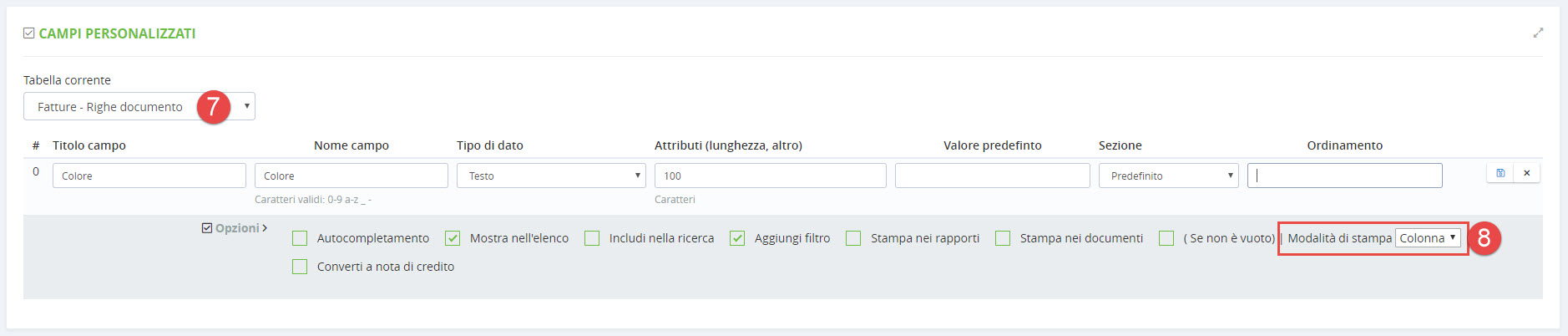This screenshot has height=336, width=1568.
Task: Enable Includi nella ricerca checkbox
Action: (592, 238)
